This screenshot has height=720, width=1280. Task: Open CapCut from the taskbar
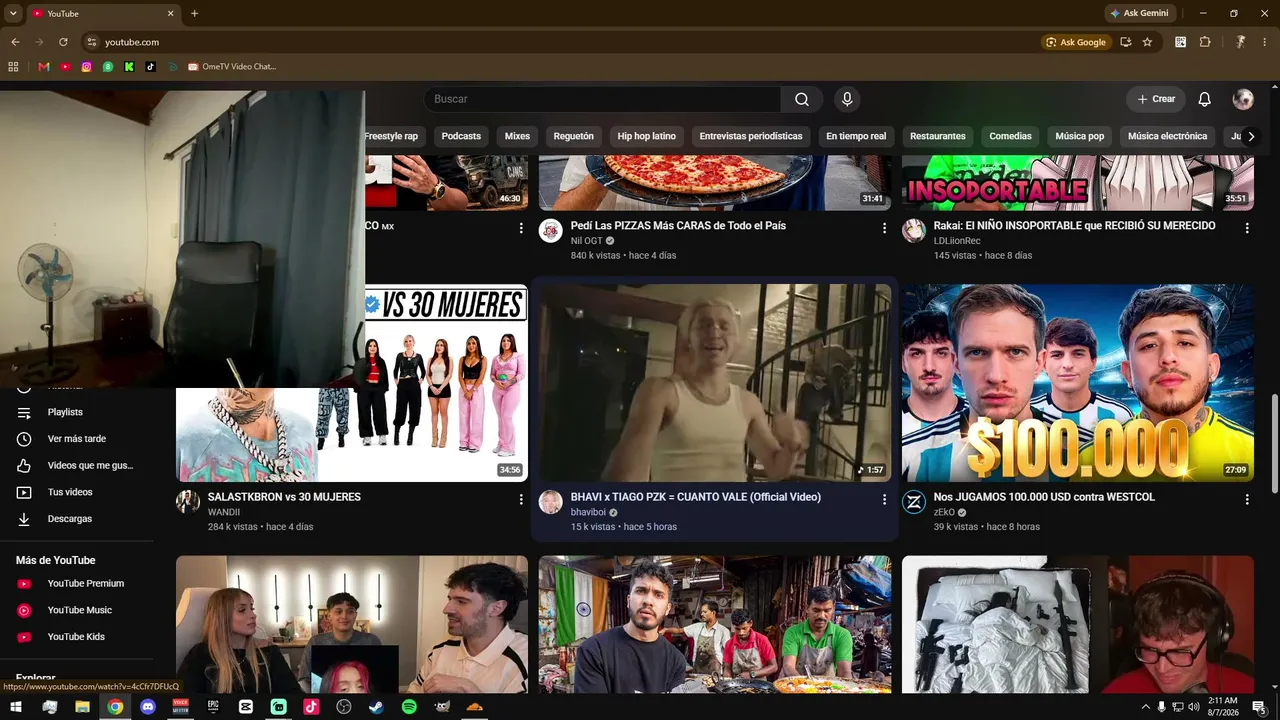click(246, 707)
